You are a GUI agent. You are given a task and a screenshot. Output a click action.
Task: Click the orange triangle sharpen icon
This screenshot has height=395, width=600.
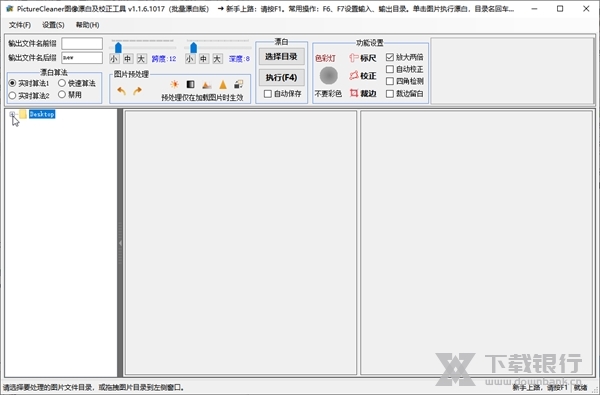[223, 85]
